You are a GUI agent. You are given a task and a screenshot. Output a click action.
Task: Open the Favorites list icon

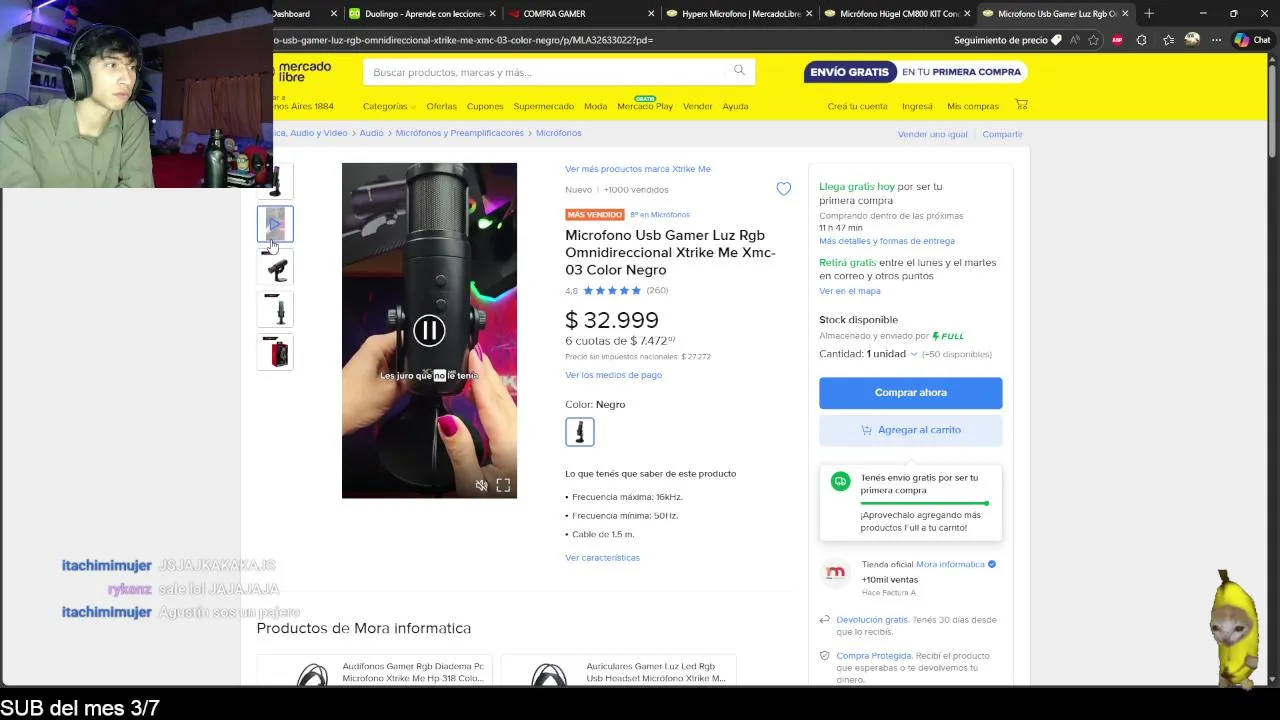click(x=1168, y=40)
